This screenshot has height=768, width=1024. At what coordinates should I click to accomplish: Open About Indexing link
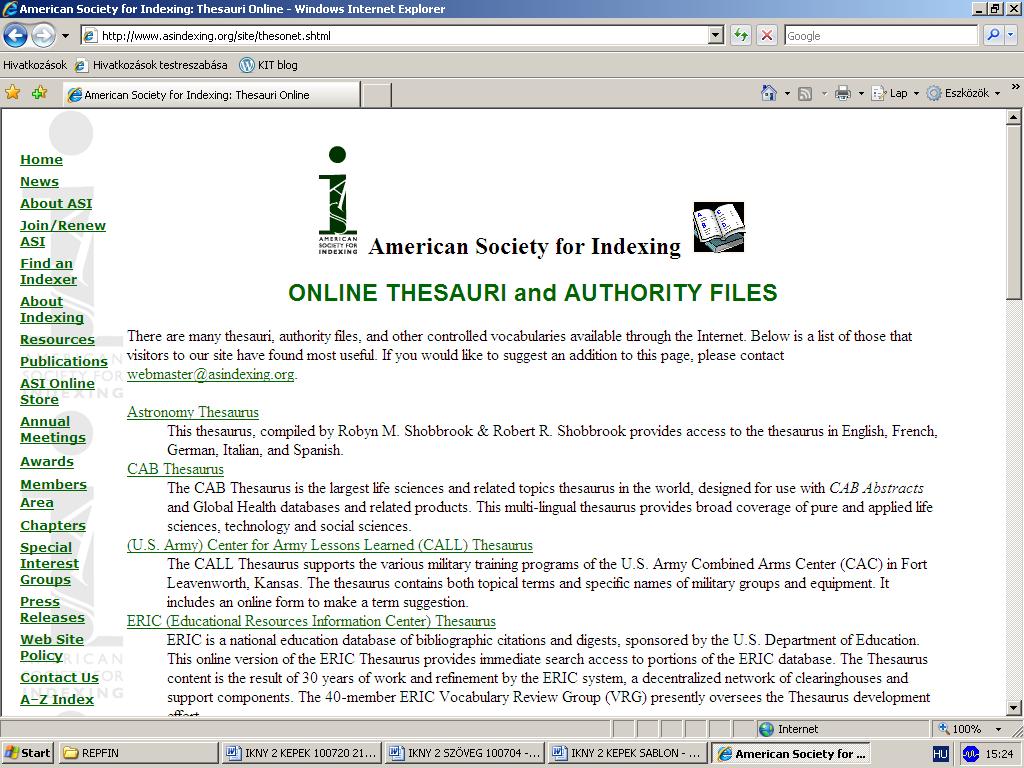click(52, 309)
